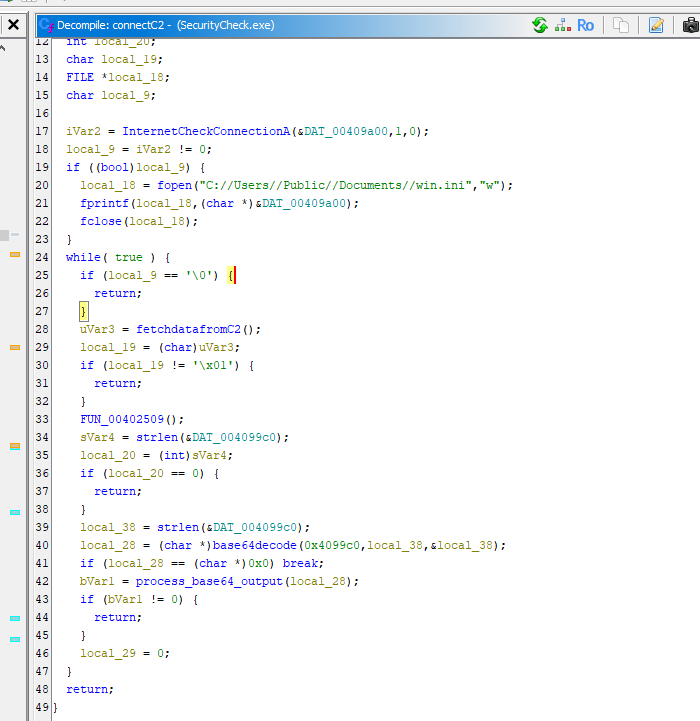Select DAT_00409a00 on line 17

pyautogui.click(x=346, y=132)
